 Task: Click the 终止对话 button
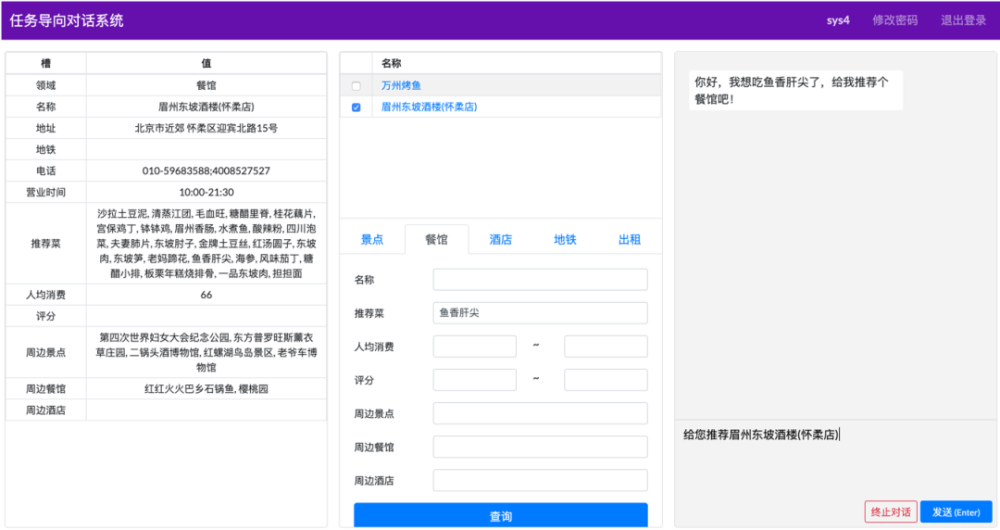[x=890, y=512]
